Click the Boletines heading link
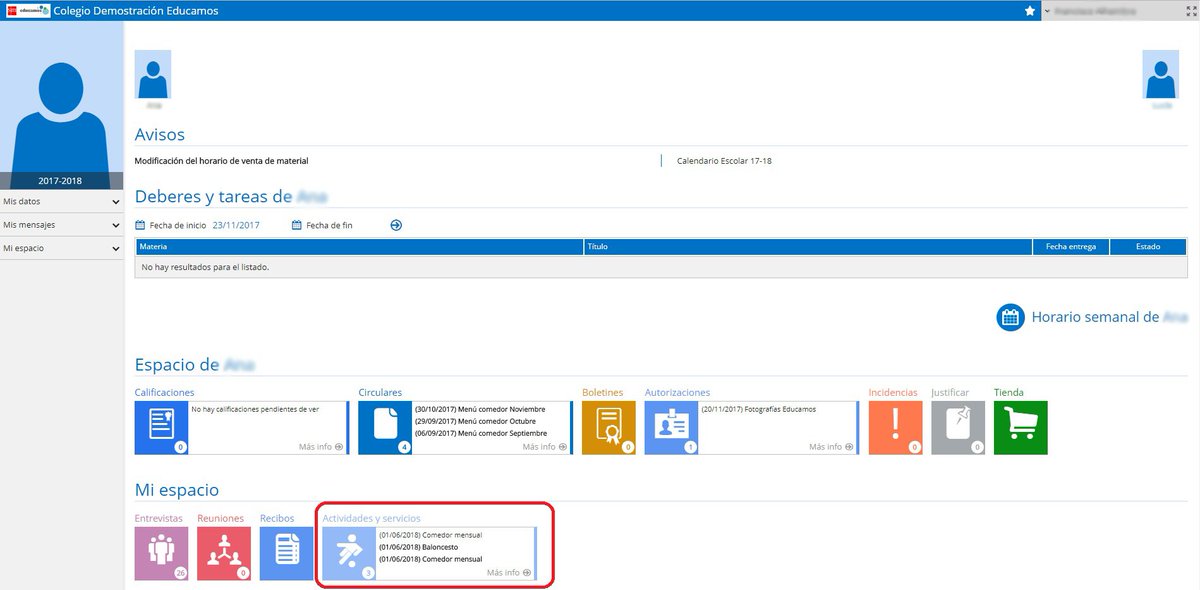This screenshot has width=1200, height=590. 603,393
